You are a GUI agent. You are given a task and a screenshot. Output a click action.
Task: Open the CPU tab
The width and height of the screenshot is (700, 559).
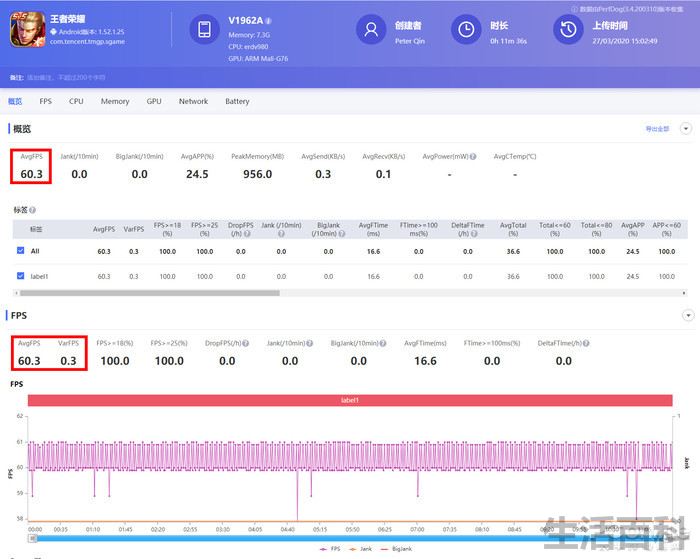(76, 101)
